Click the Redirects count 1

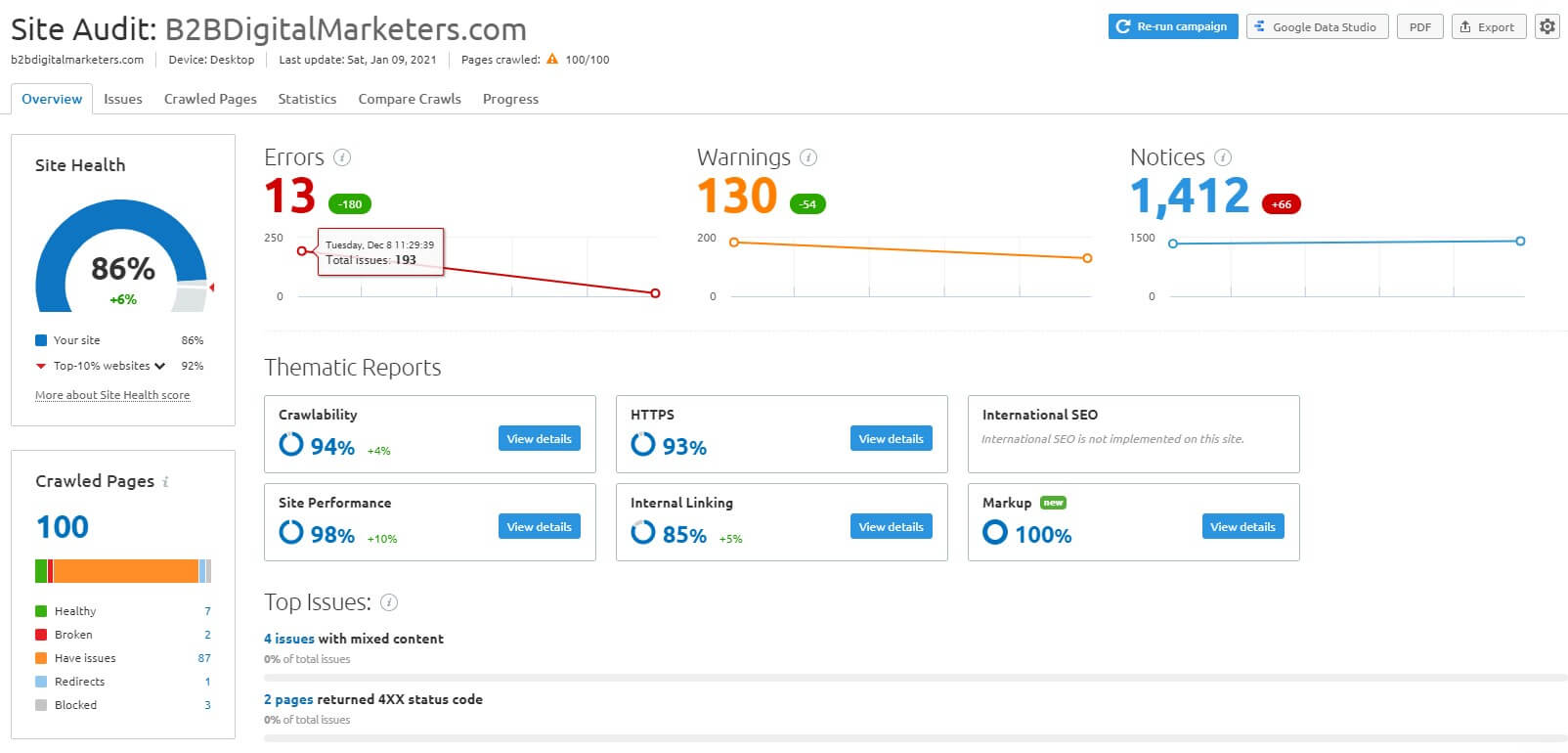(207, 682)
